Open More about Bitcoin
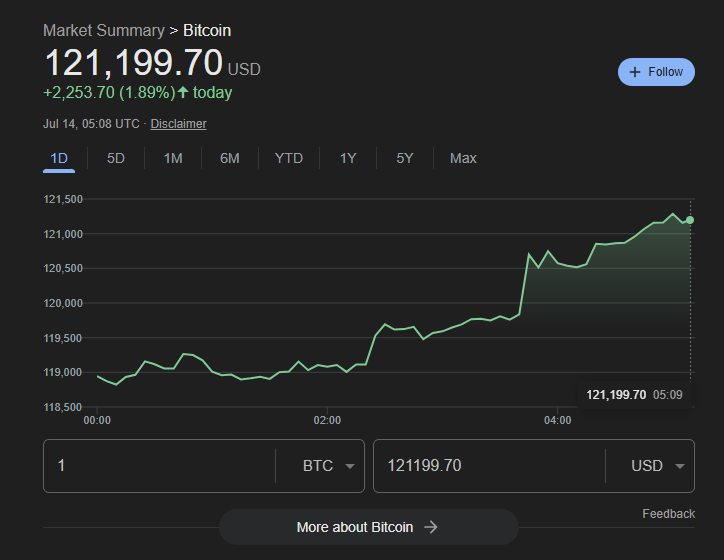The height and width of the screenshot is (560, 724). [368, 527]
